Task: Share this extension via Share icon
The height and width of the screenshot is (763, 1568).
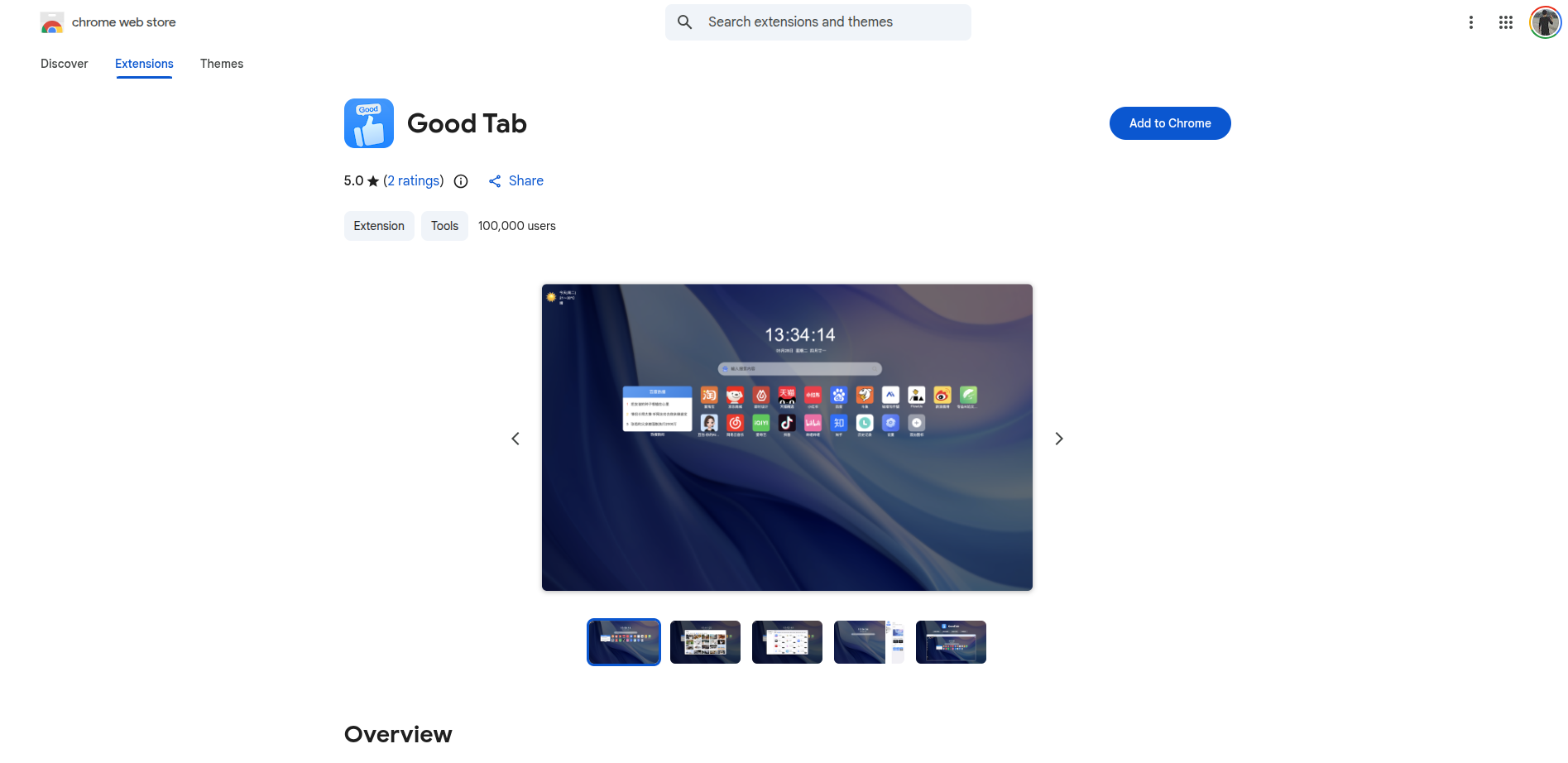Action: [x=495, y=181]
